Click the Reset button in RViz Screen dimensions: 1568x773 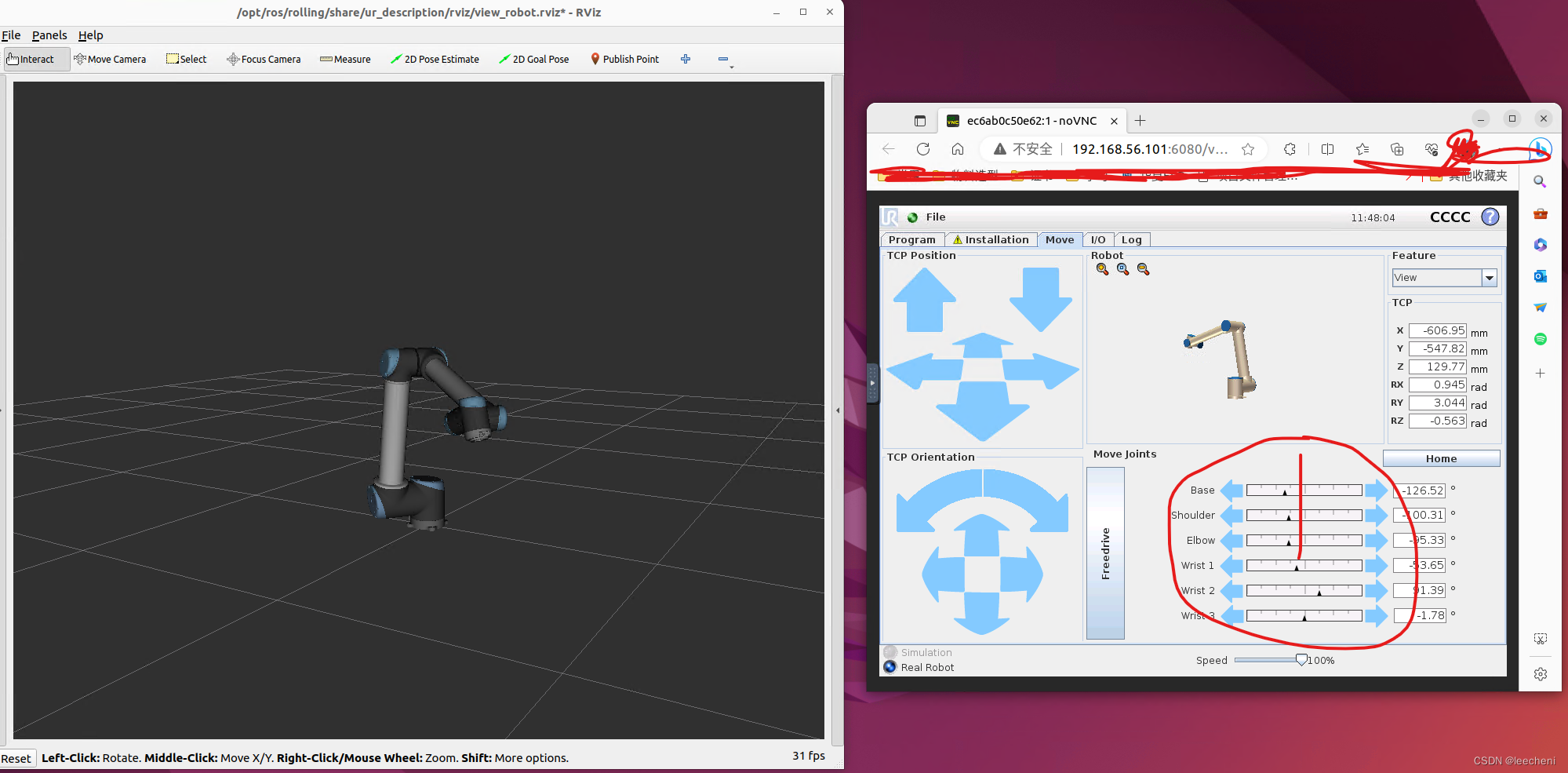tap(16, 758)
